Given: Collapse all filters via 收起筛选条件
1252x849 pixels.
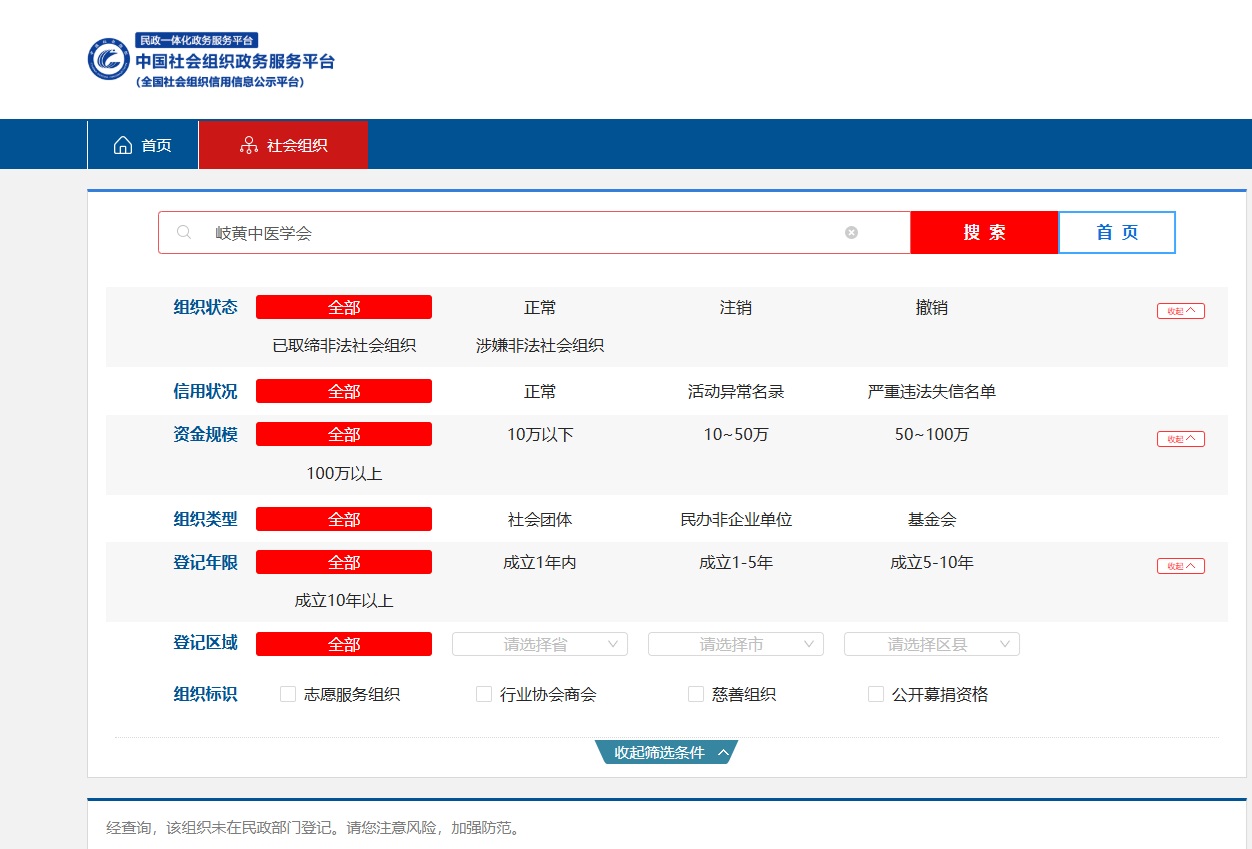Looking at the screenshot, I should coord(666,752).
